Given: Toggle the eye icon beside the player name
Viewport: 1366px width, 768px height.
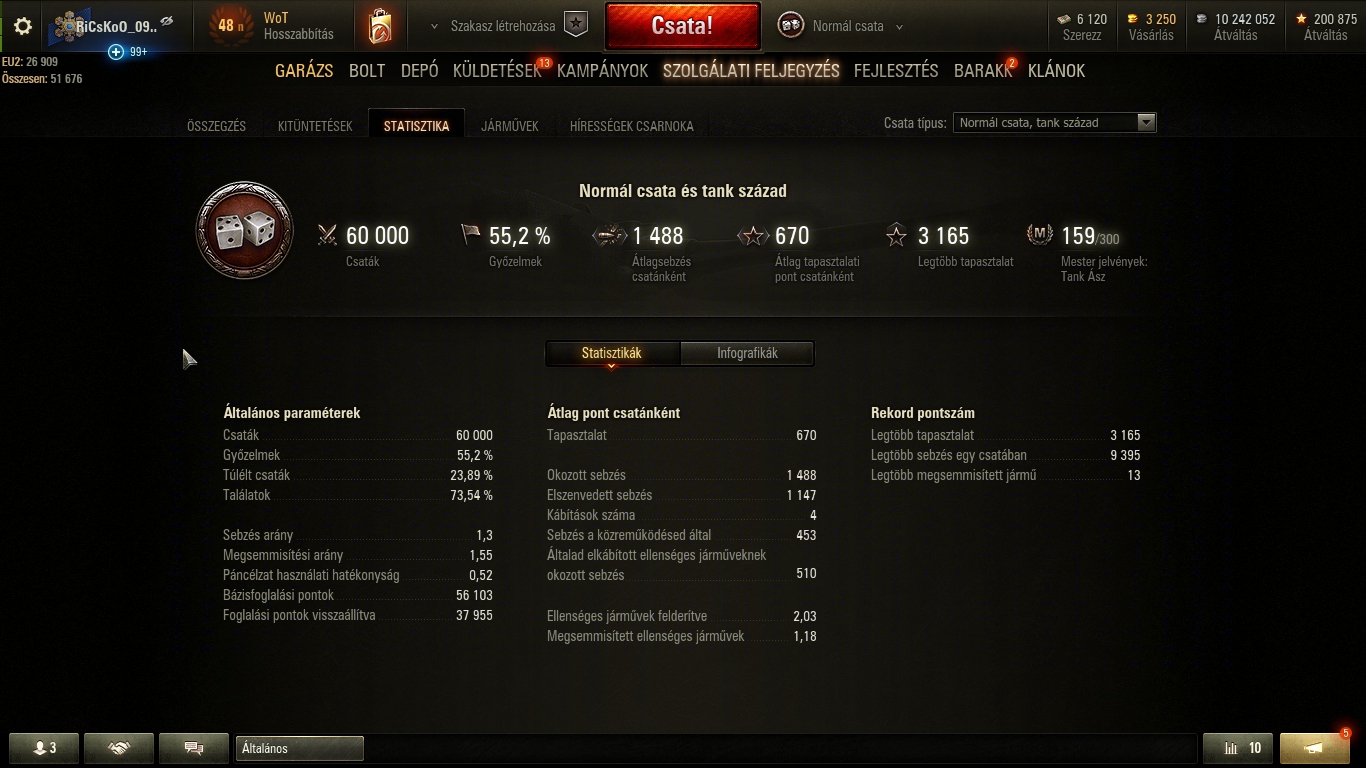Looking at the screenshot, I should pyautogui.click(x=167, y=21).
